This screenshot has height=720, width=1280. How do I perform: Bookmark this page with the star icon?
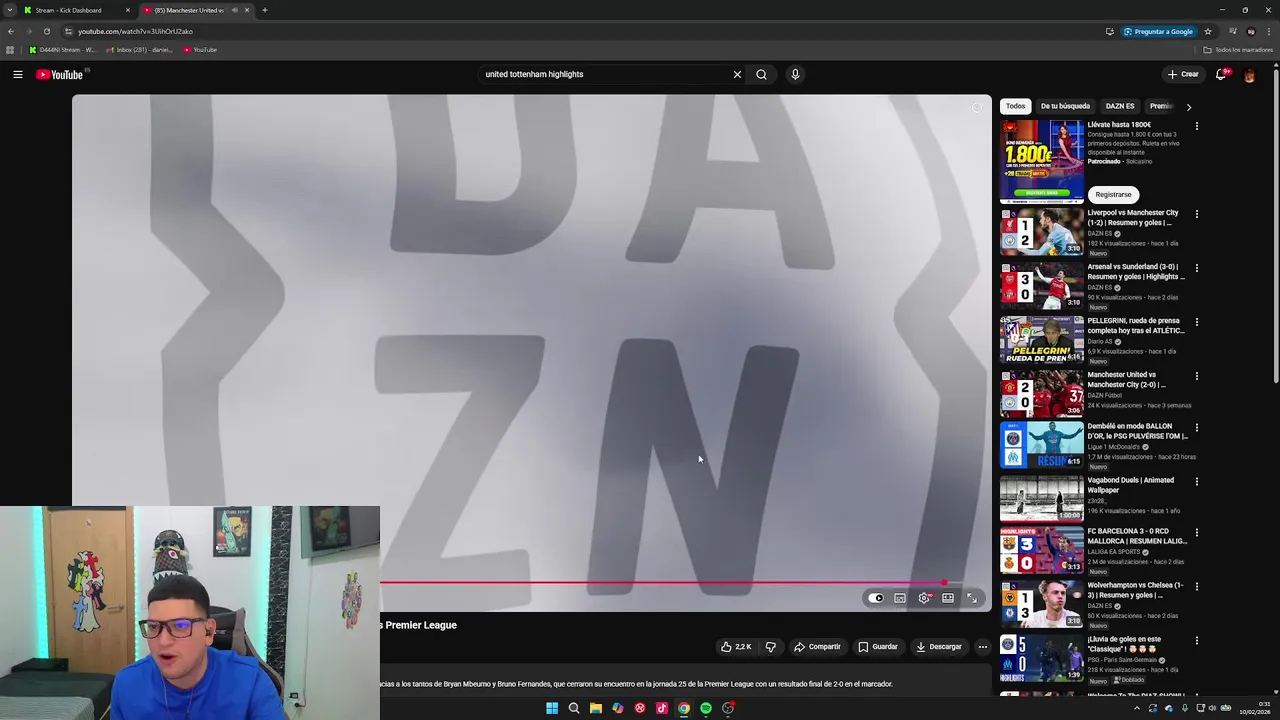[1208, 31]
